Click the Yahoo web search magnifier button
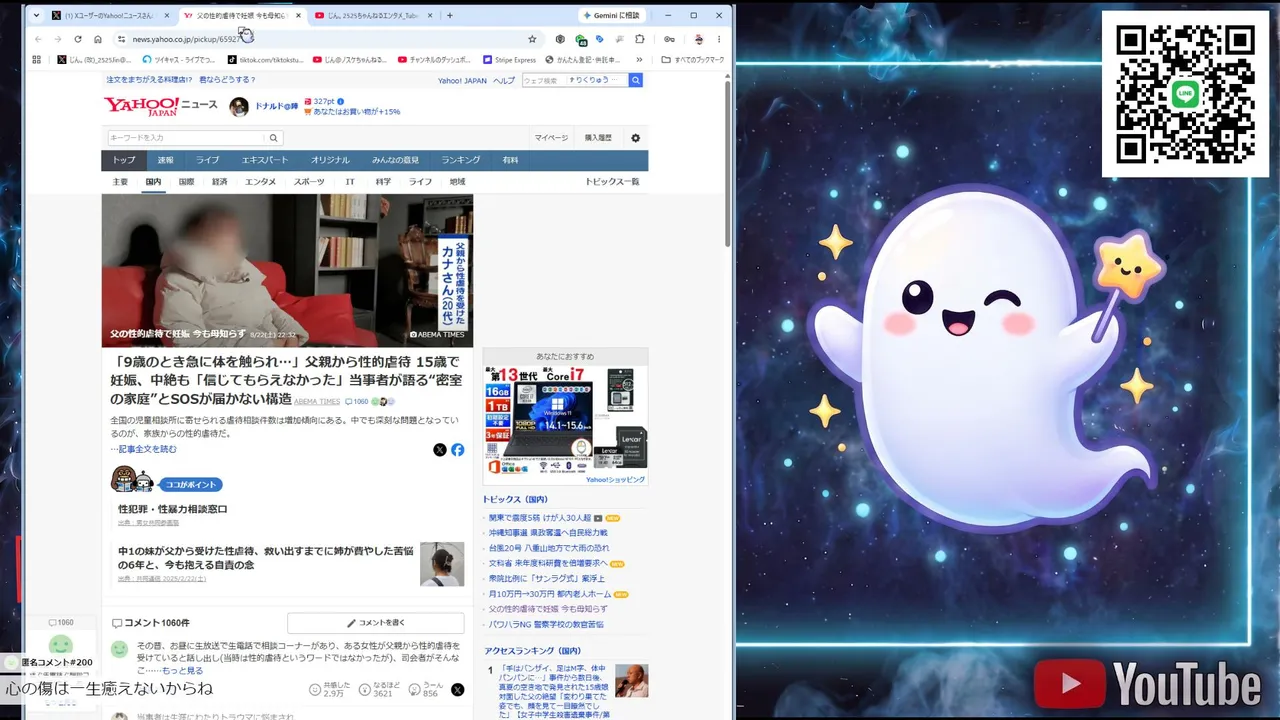The height and width of the screenshot is (720, 1280). click(x=635, y=80)
